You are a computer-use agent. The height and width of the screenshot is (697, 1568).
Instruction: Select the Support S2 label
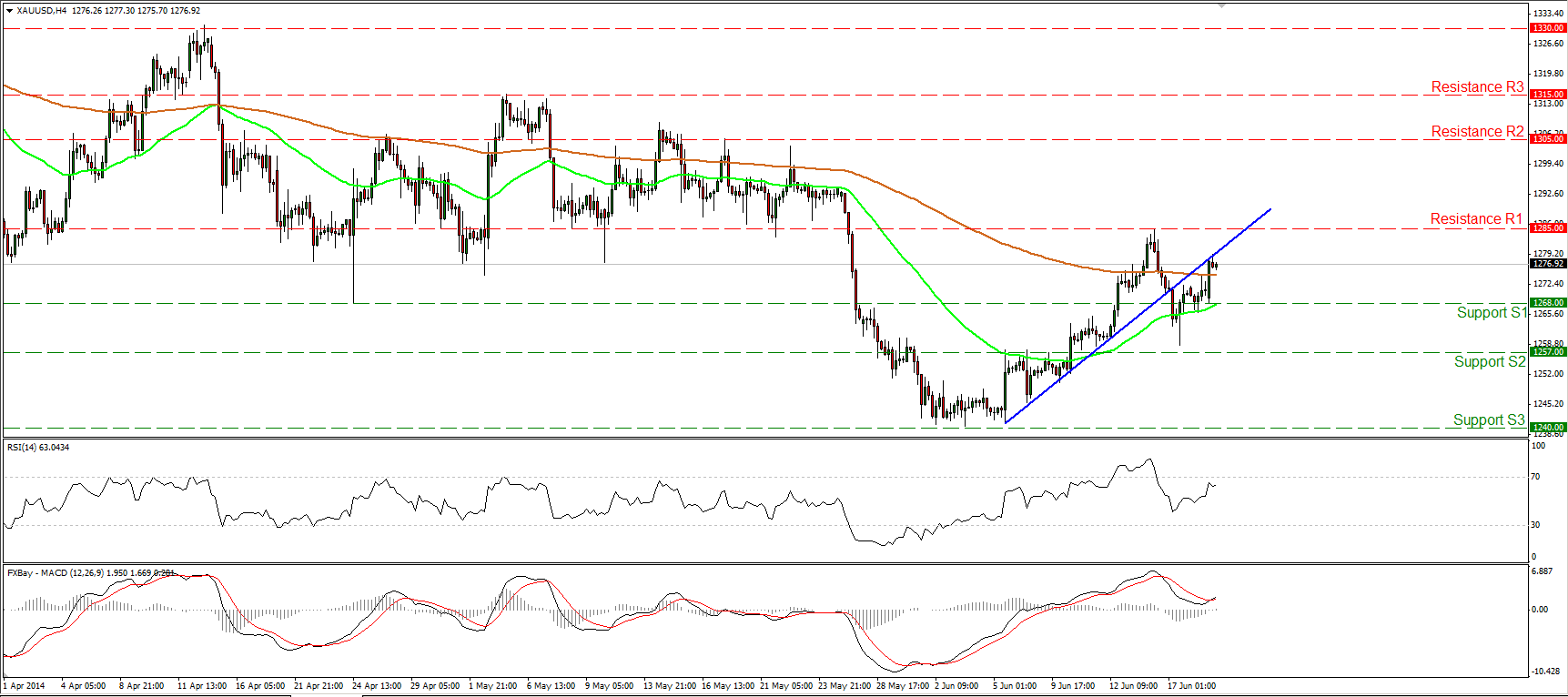pos(1490,361)
